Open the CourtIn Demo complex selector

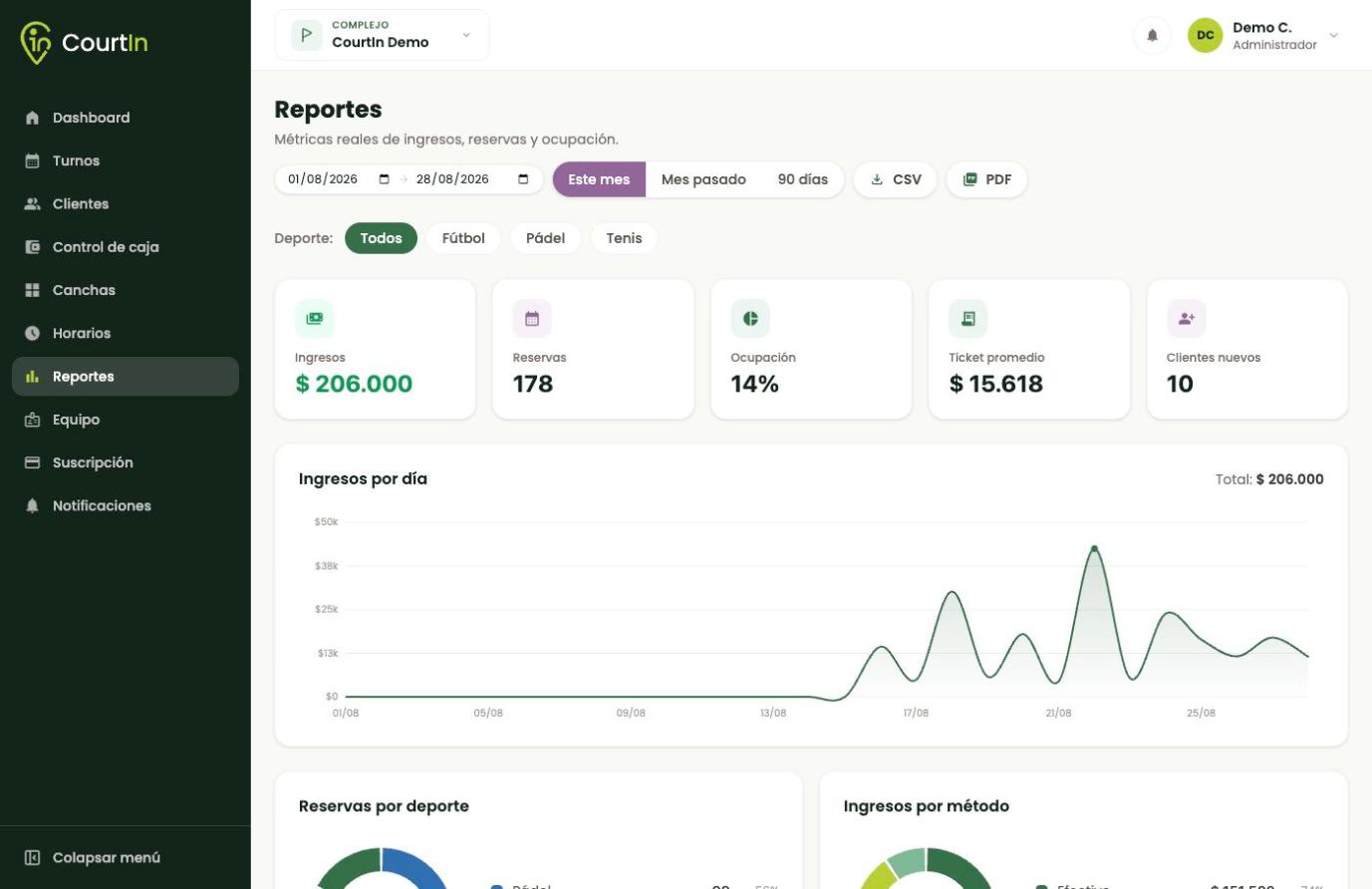click(382, 35)
